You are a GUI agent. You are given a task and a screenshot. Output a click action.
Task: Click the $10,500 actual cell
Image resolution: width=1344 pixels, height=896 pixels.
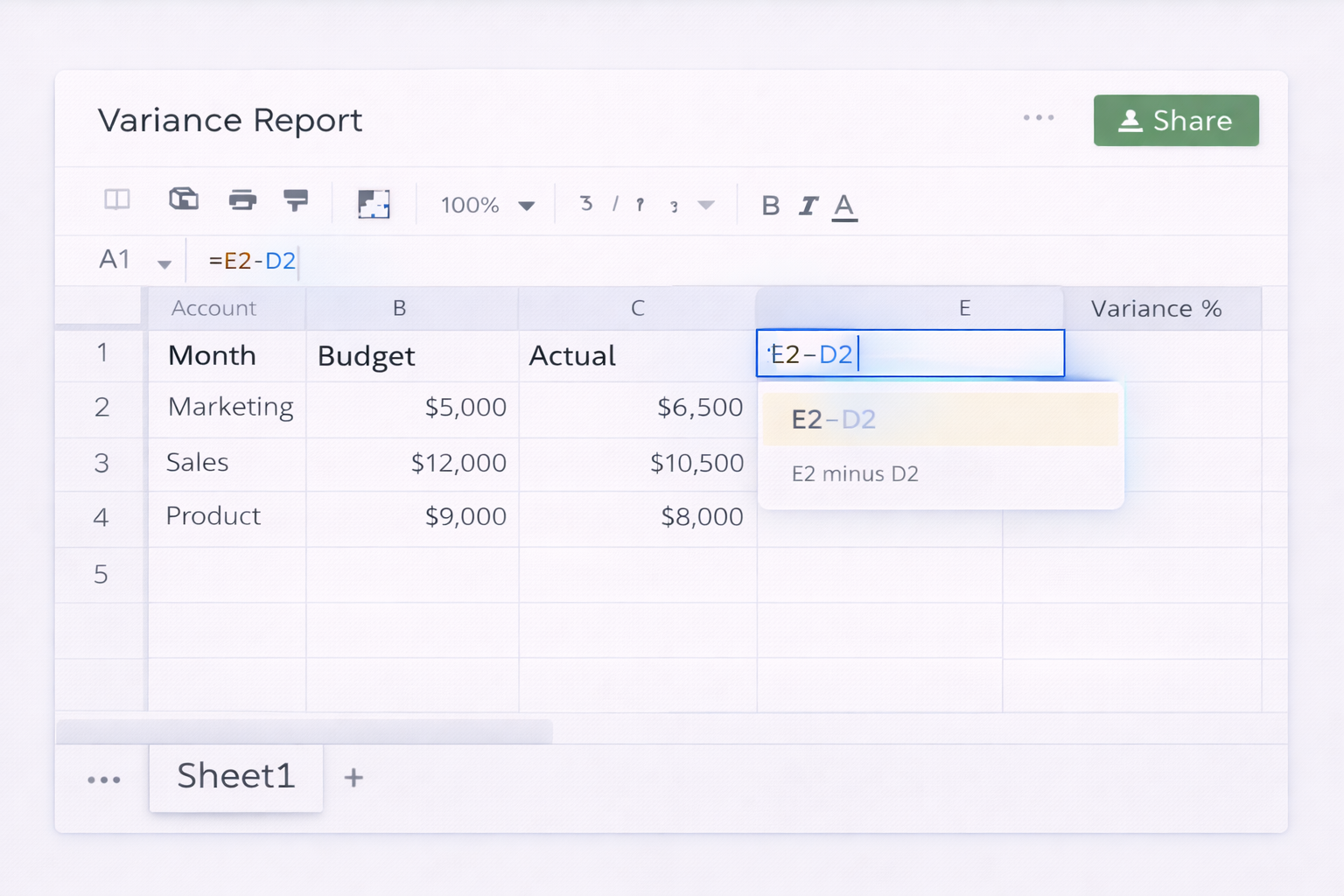click(x=638, y=463)
